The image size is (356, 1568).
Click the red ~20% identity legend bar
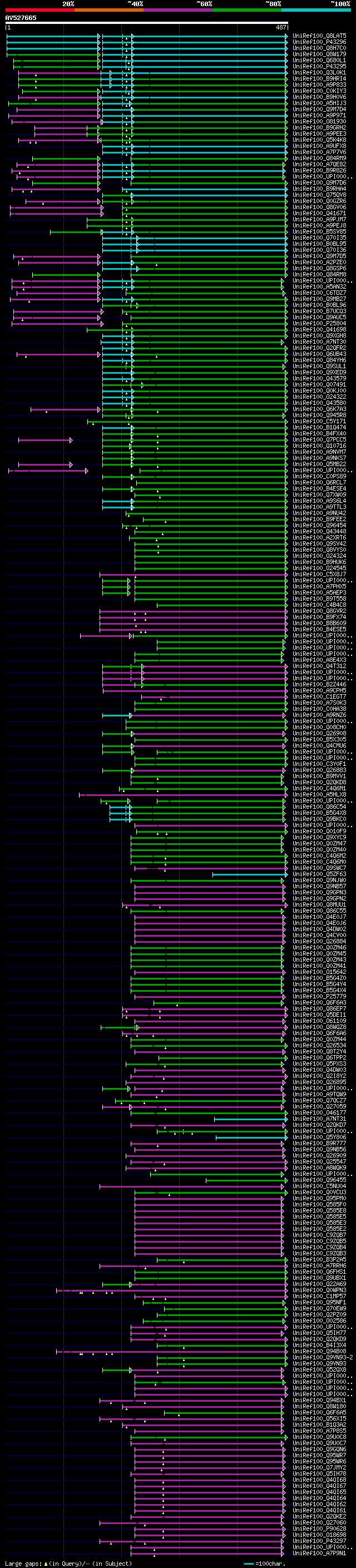click(39, 10)
